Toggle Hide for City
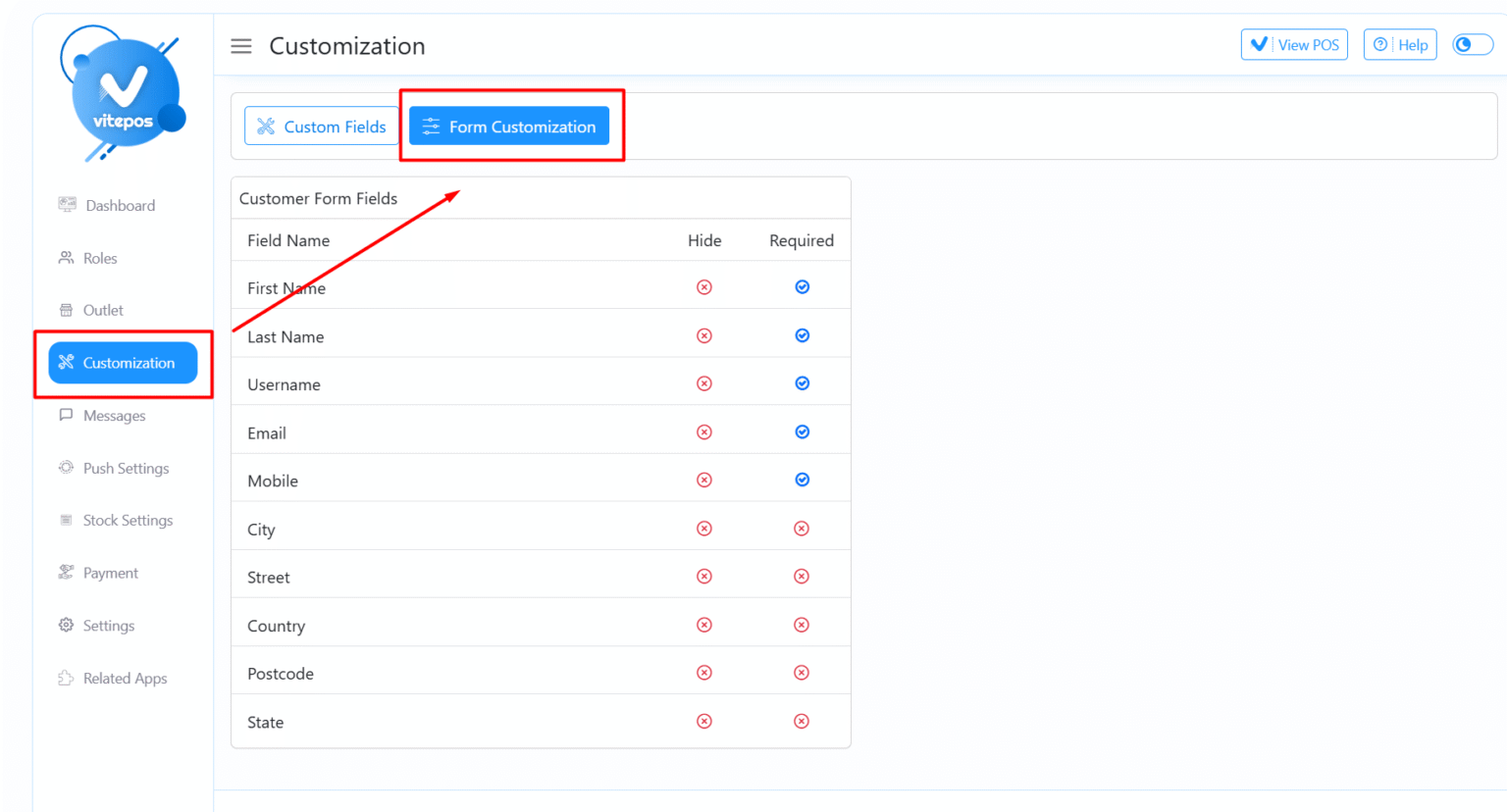The image size is (1507, 812). point(704,529)
